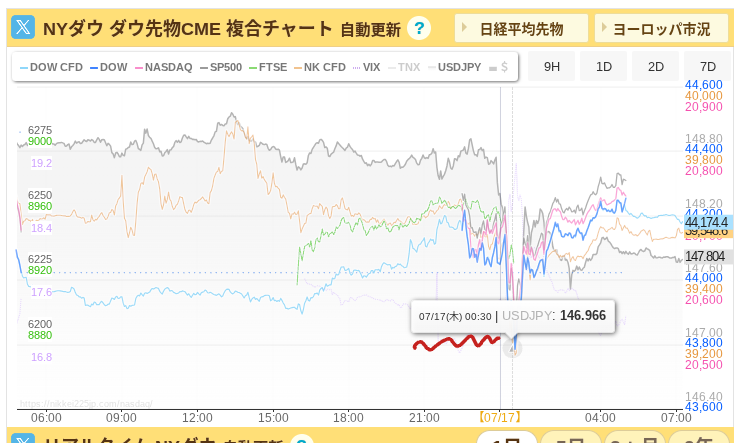
Task: Open the ヨーロッパ市況 link
Action: point(661,28)
